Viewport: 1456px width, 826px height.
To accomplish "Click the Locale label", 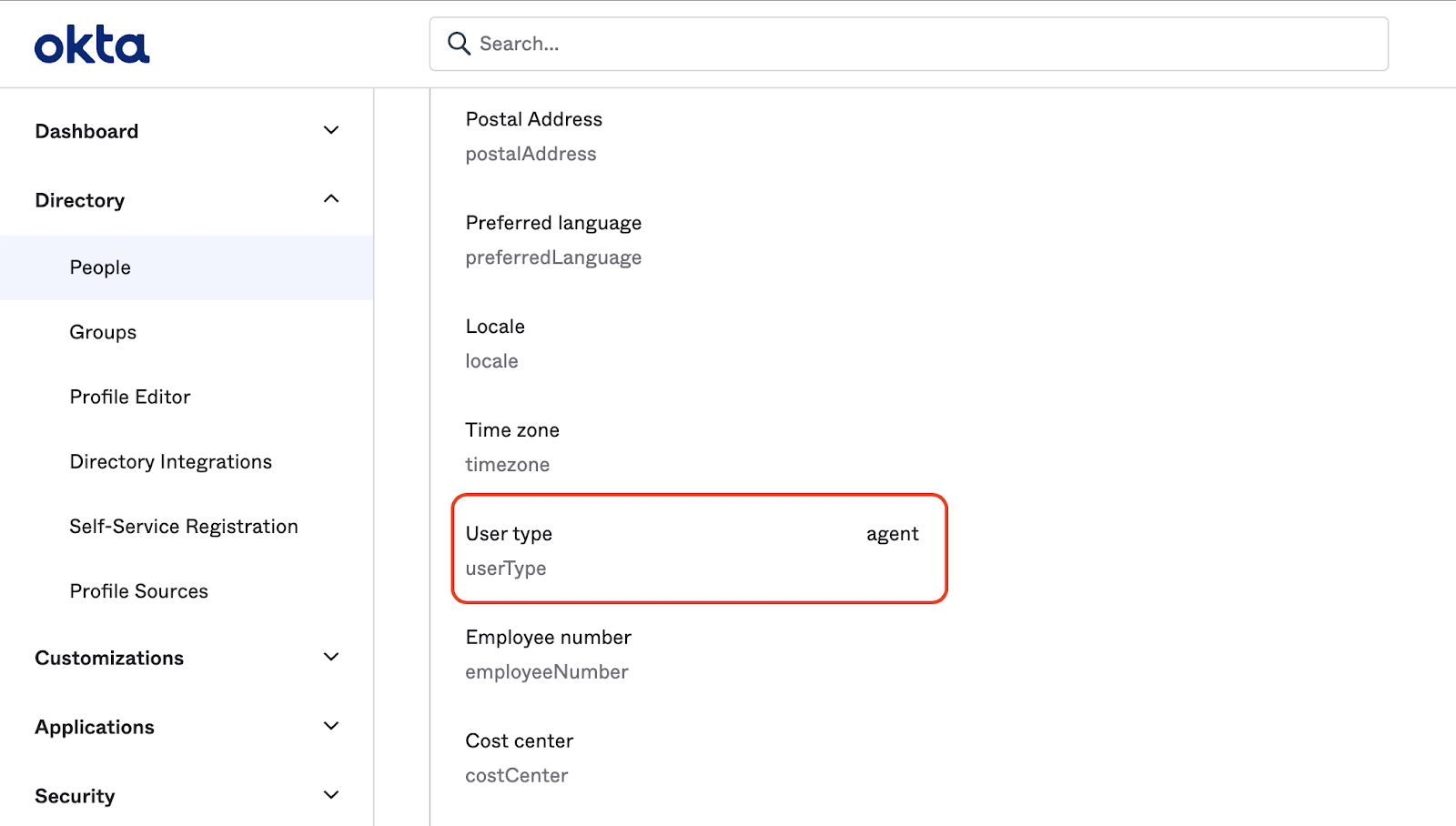I will [495, 327].
